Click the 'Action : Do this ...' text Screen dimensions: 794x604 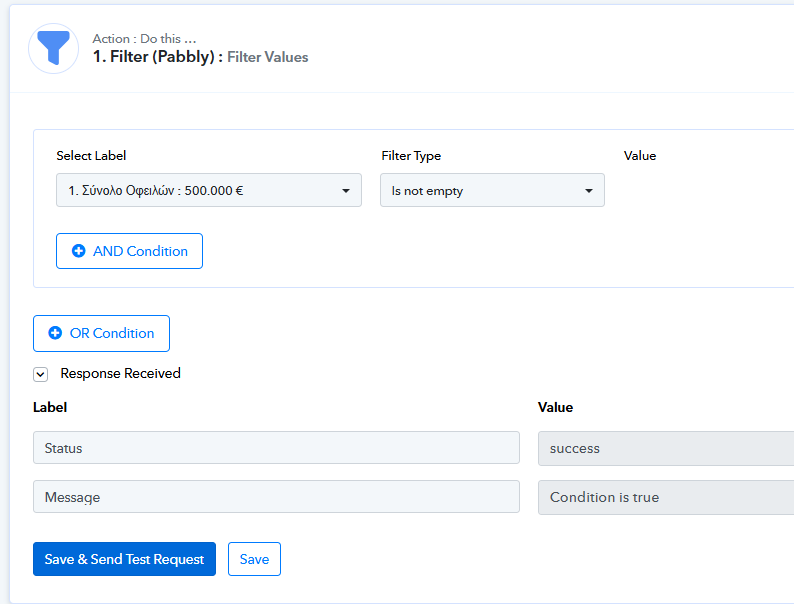(144, 38)
